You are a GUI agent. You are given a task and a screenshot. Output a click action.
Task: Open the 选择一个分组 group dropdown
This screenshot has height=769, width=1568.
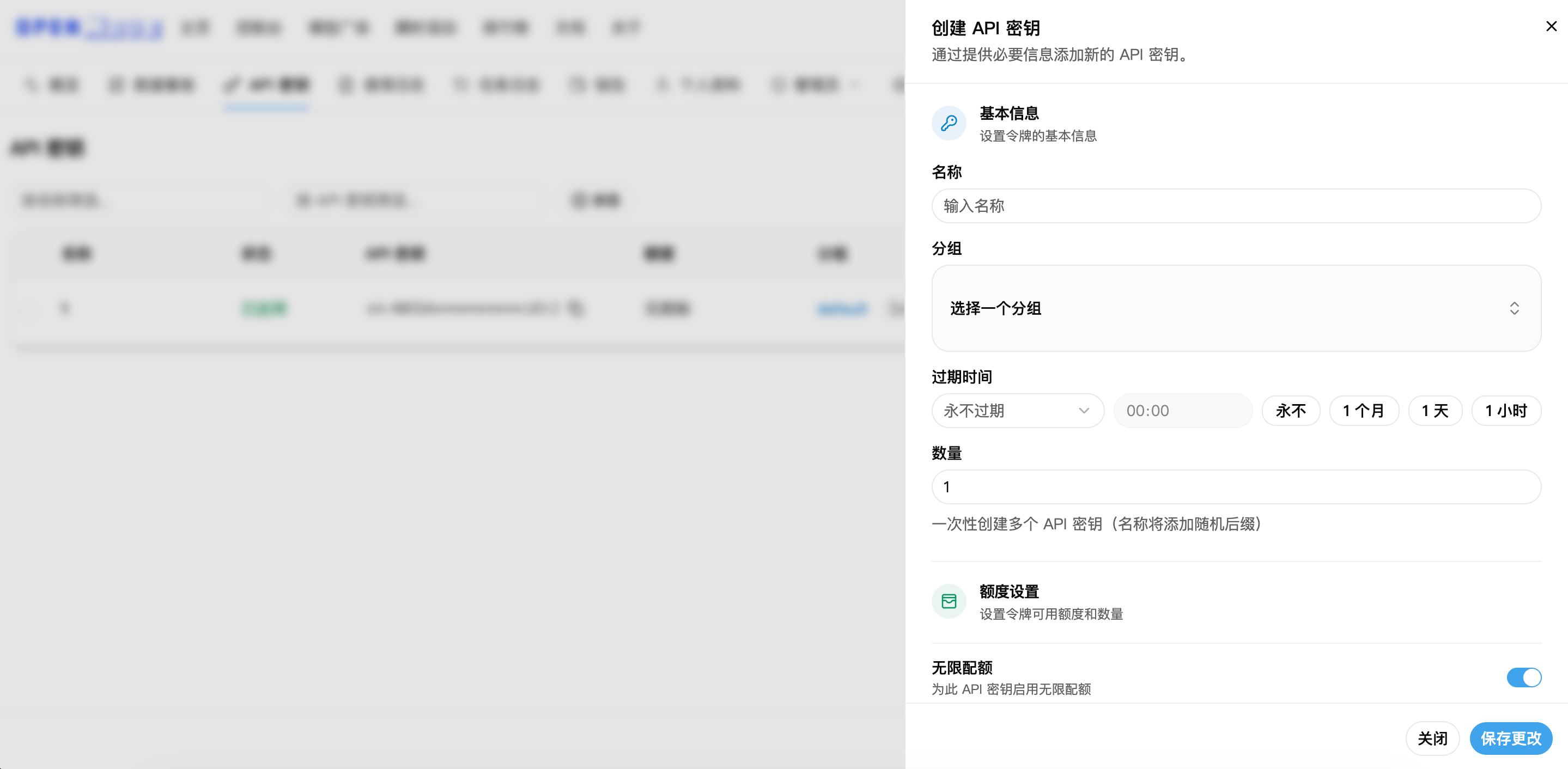click(x=1236, y=308)
